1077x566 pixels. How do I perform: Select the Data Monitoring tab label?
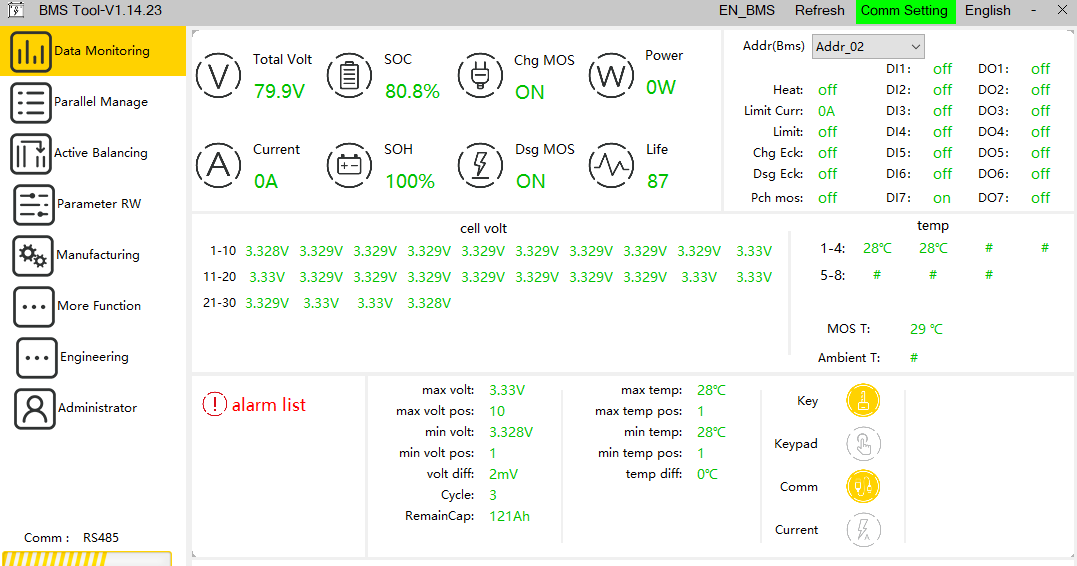[102, 51]
